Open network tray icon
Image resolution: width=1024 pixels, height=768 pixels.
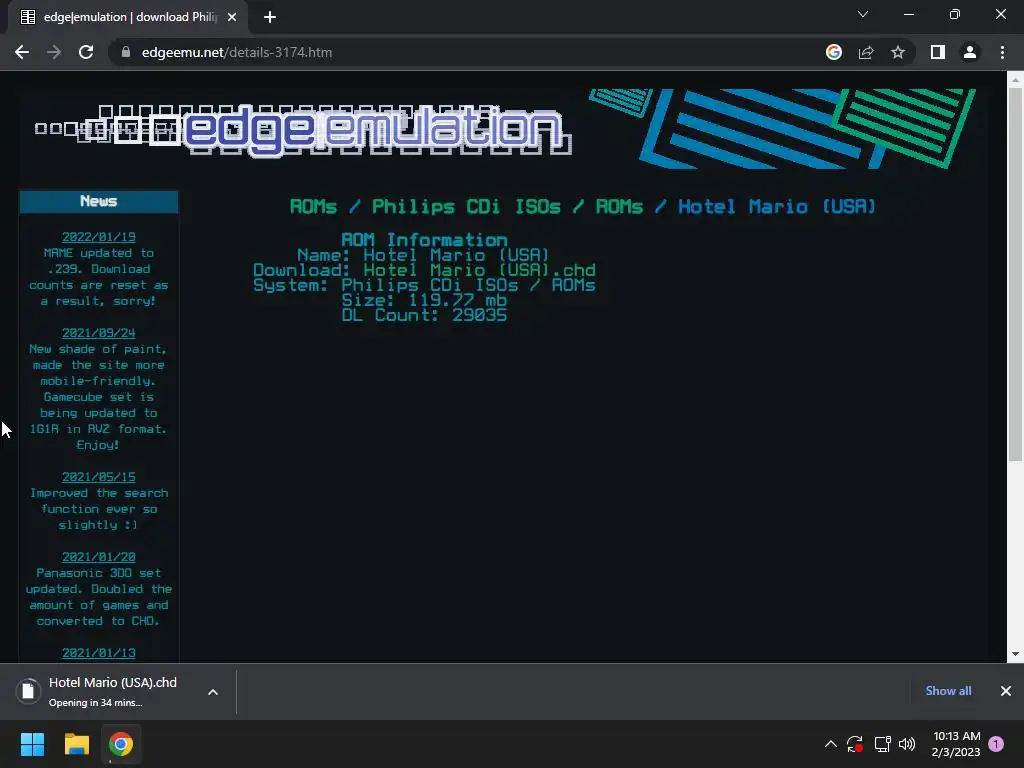point(882,744)
